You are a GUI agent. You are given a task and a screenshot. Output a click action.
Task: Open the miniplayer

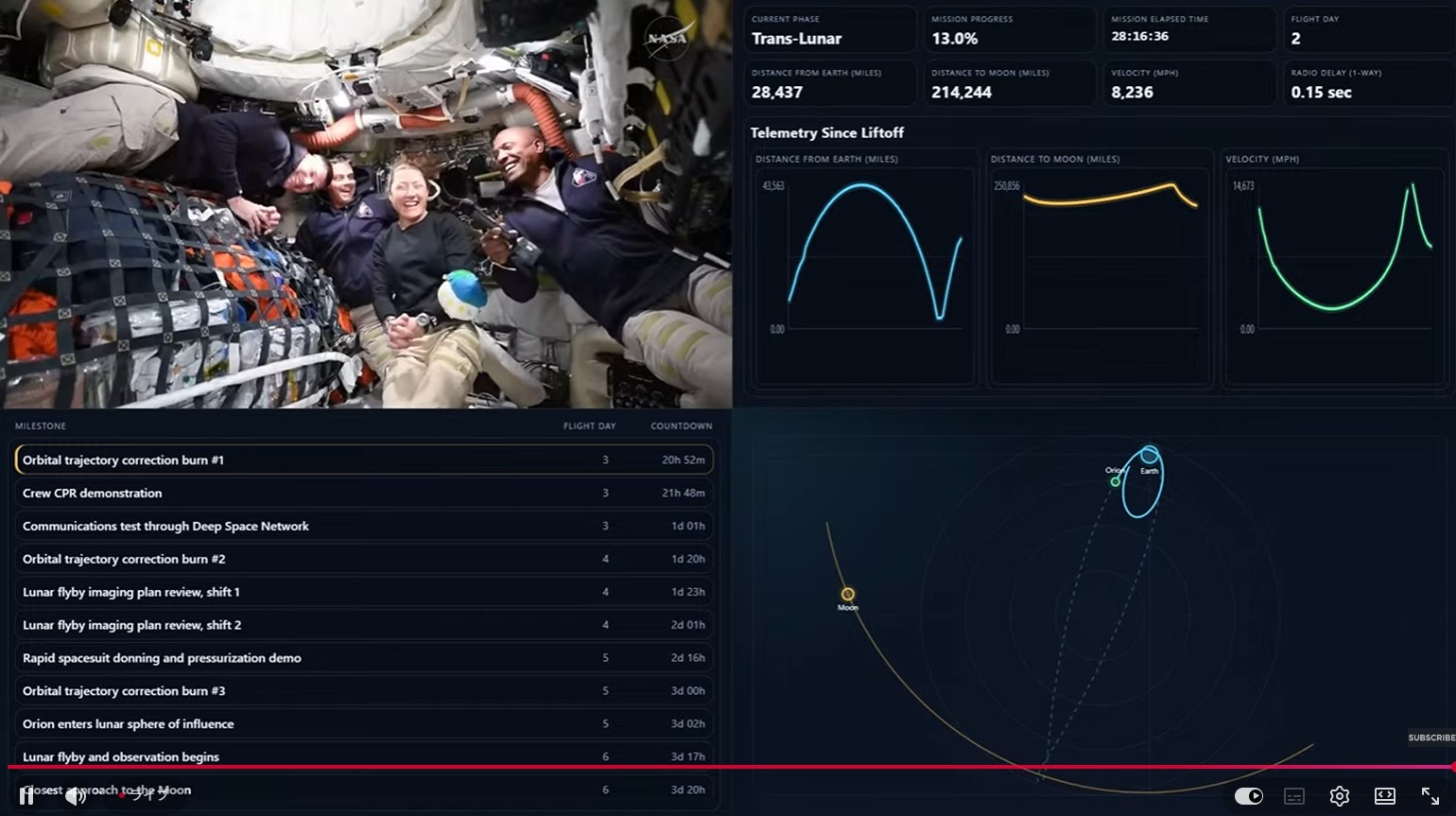(x=1384, y=795)
